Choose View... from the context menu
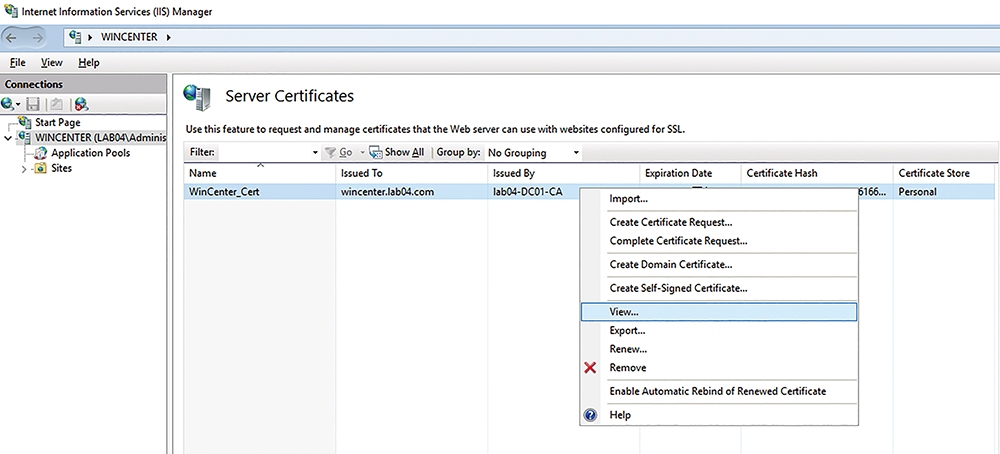The image size is (1000, 454). click(x=719, y=312)
